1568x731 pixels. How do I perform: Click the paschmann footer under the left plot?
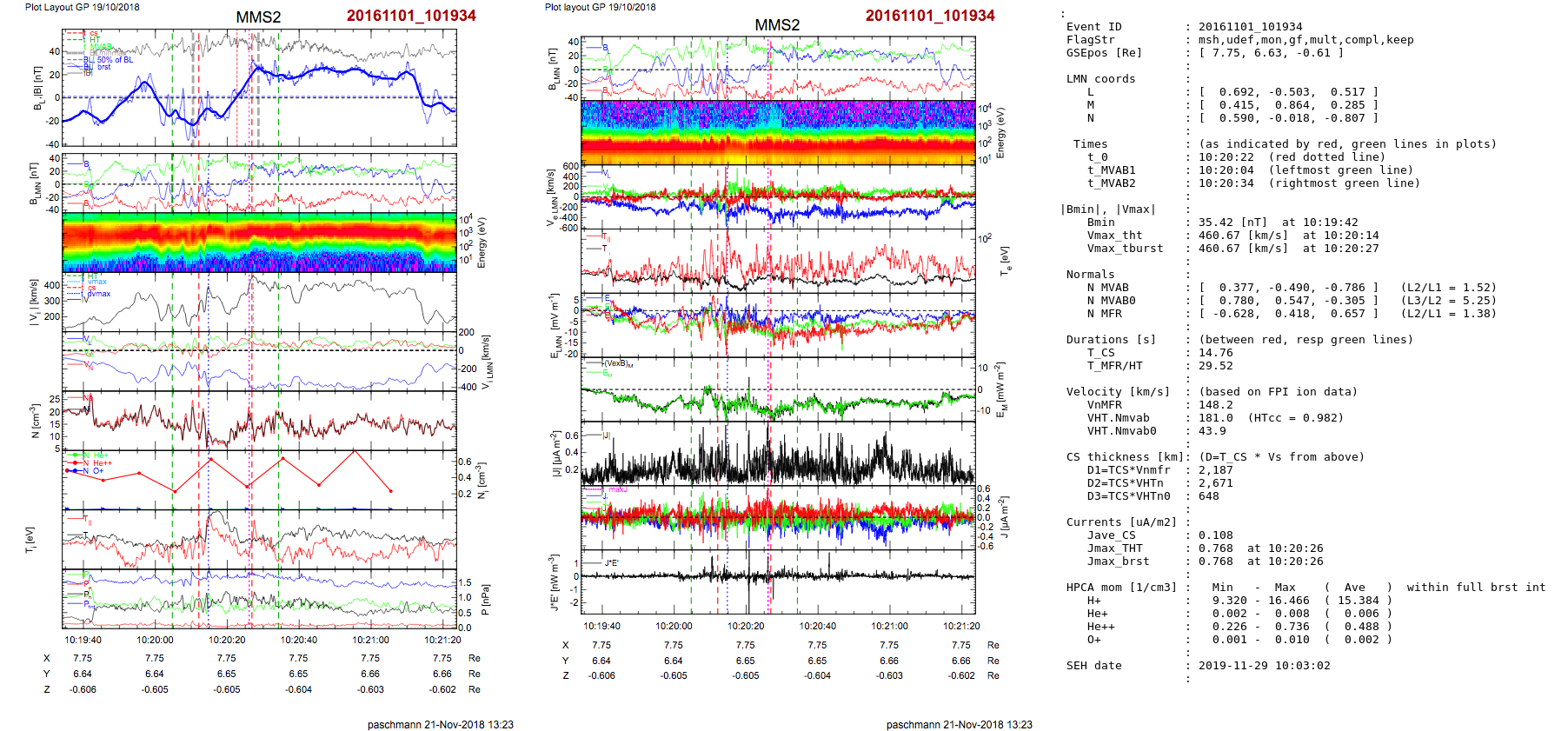pyautogui.click(x=440, y=724)
